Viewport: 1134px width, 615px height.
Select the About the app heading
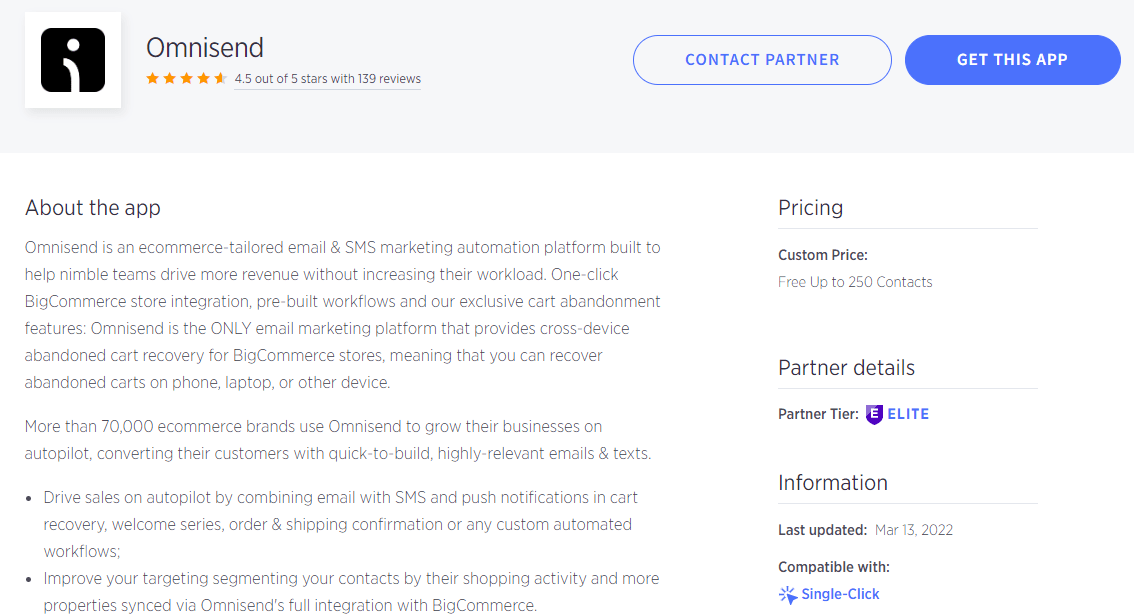93,208
